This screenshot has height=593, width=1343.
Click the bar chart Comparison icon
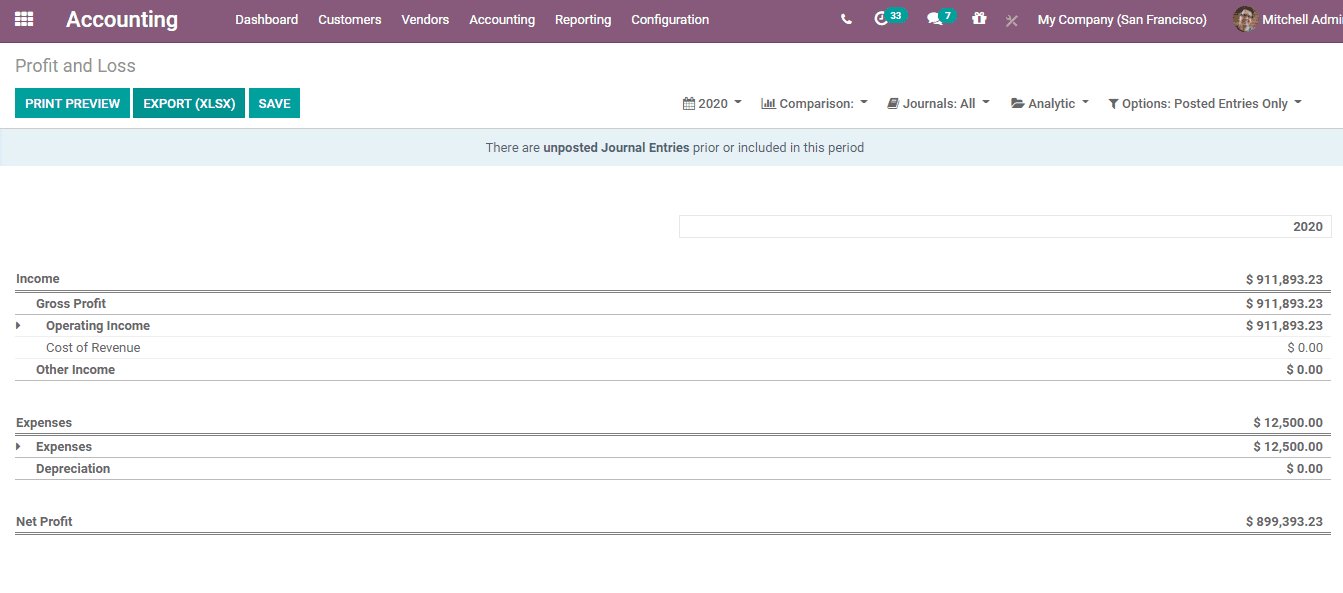(x=767, y=102)
